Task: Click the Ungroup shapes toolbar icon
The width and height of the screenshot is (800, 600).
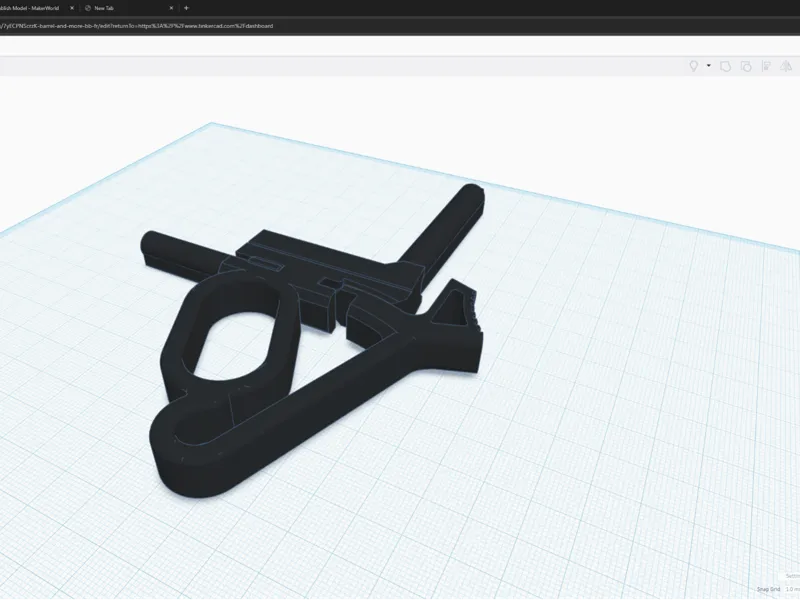Action: pyautogui.click(x=746, y=66)
